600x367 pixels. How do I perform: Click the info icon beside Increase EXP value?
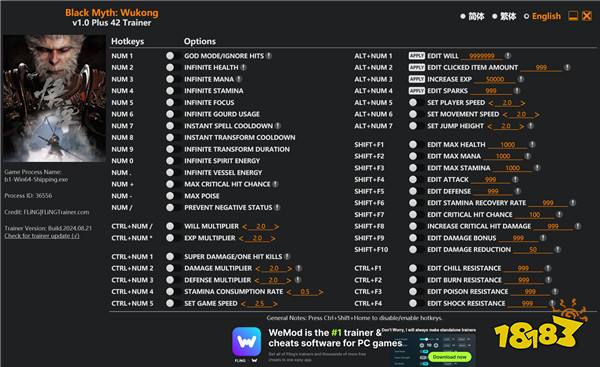[520, 79]
